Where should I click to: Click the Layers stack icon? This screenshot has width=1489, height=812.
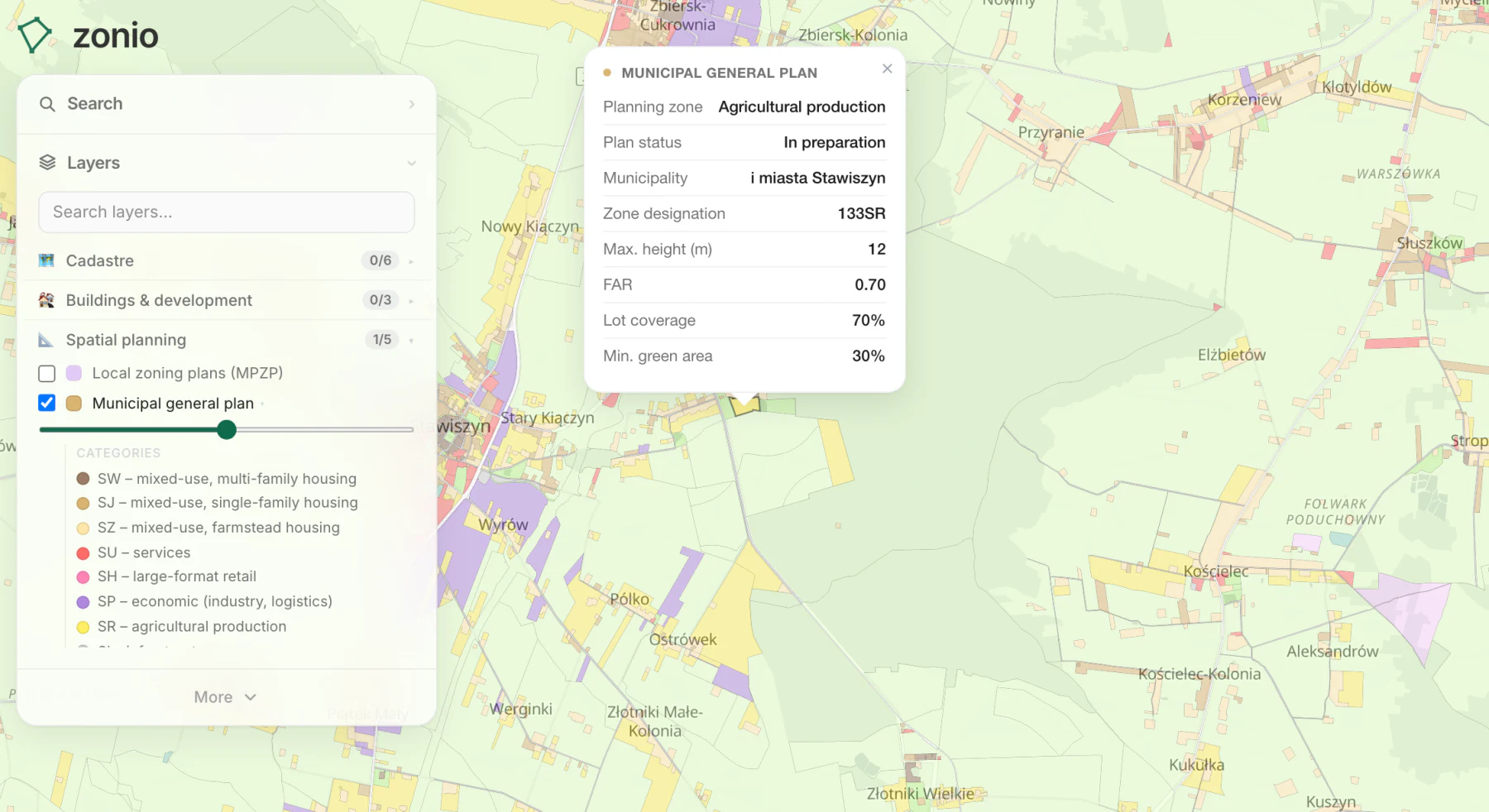click(x=48, y=163)
